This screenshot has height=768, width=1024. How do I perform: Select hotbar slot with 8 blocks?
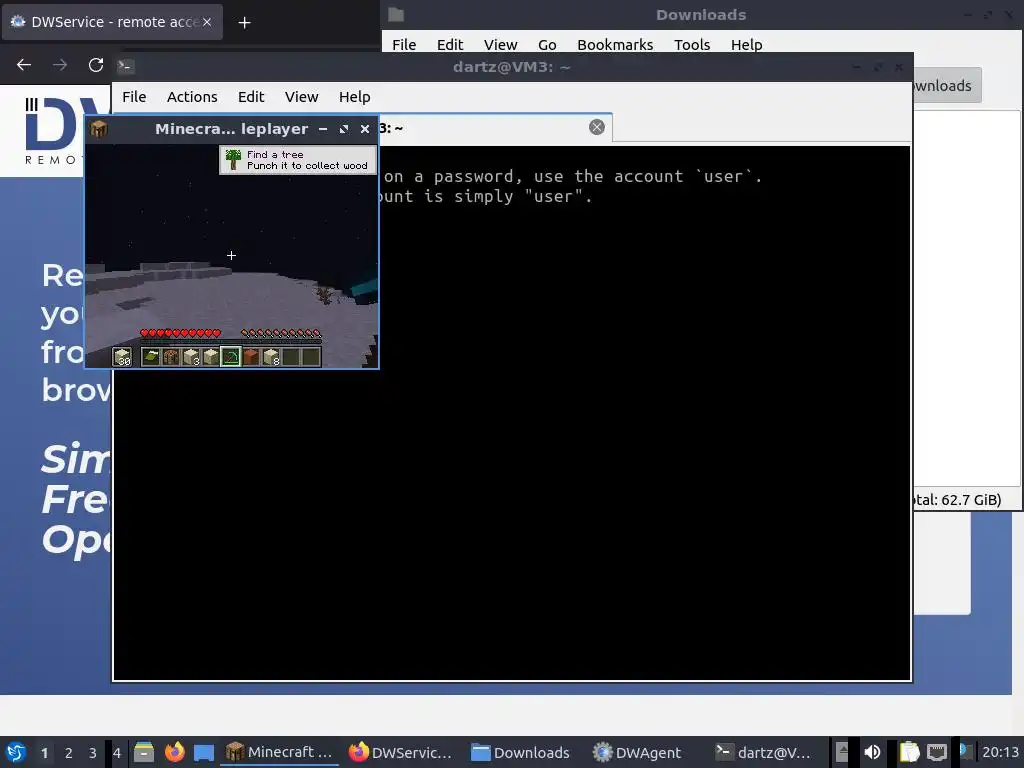(271, 357)
